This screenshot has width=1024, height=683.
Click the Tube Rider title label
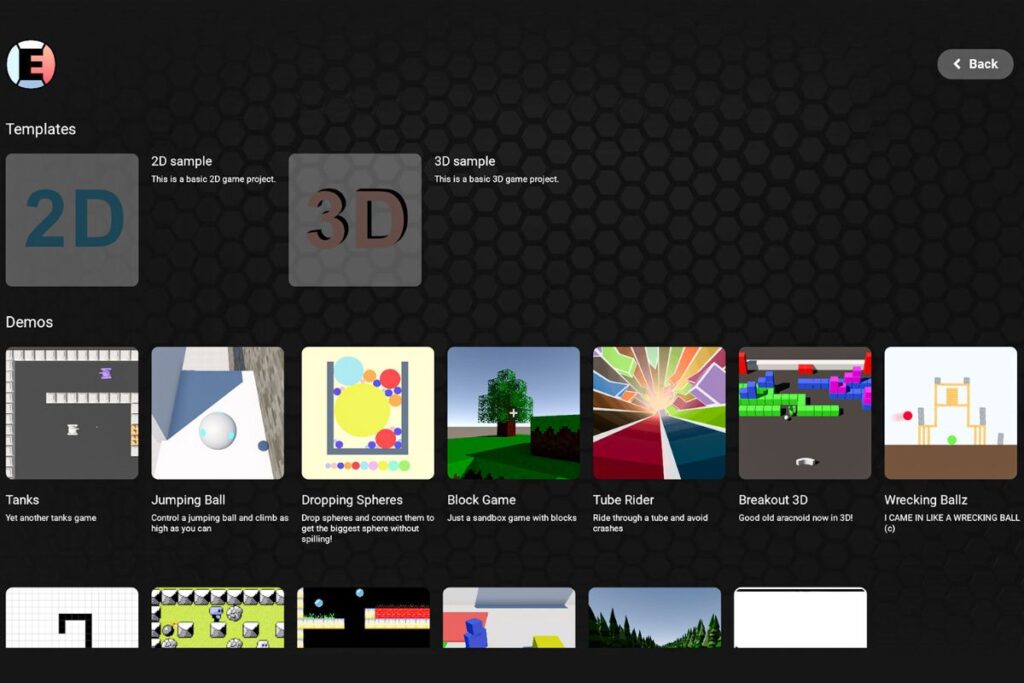[x=623, y=500]
